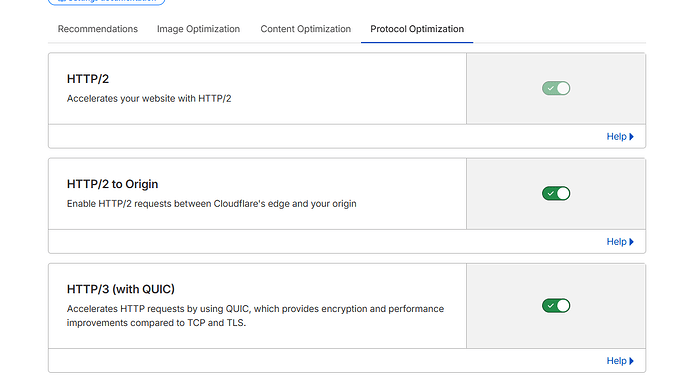This screenshot has width=689, height=378.
Task: Click the arrow icon beside HTTP/2 to Origin Help
Action: click(631, 242)
